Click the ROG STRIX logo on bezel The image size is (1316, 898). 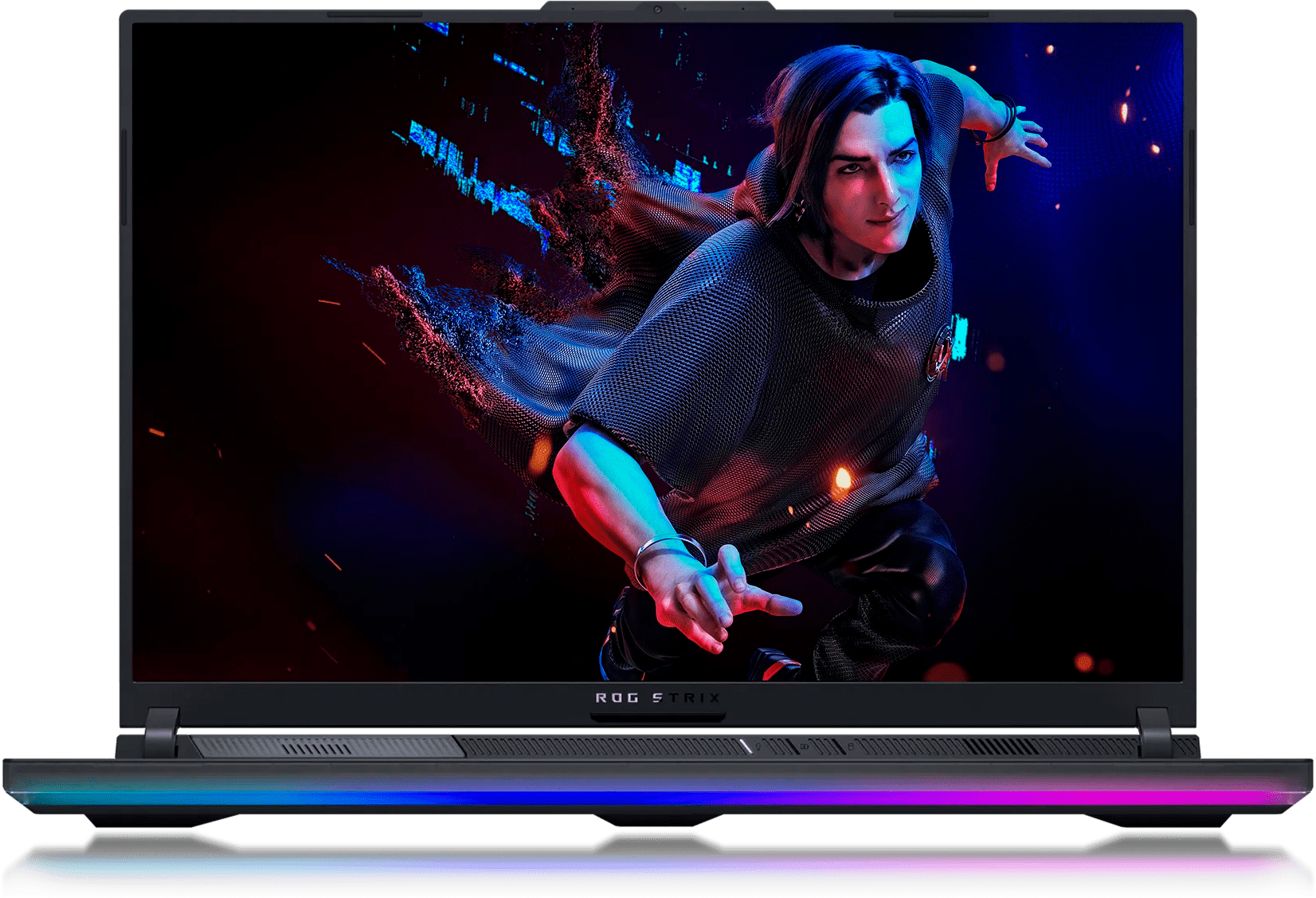pos(658,698)
